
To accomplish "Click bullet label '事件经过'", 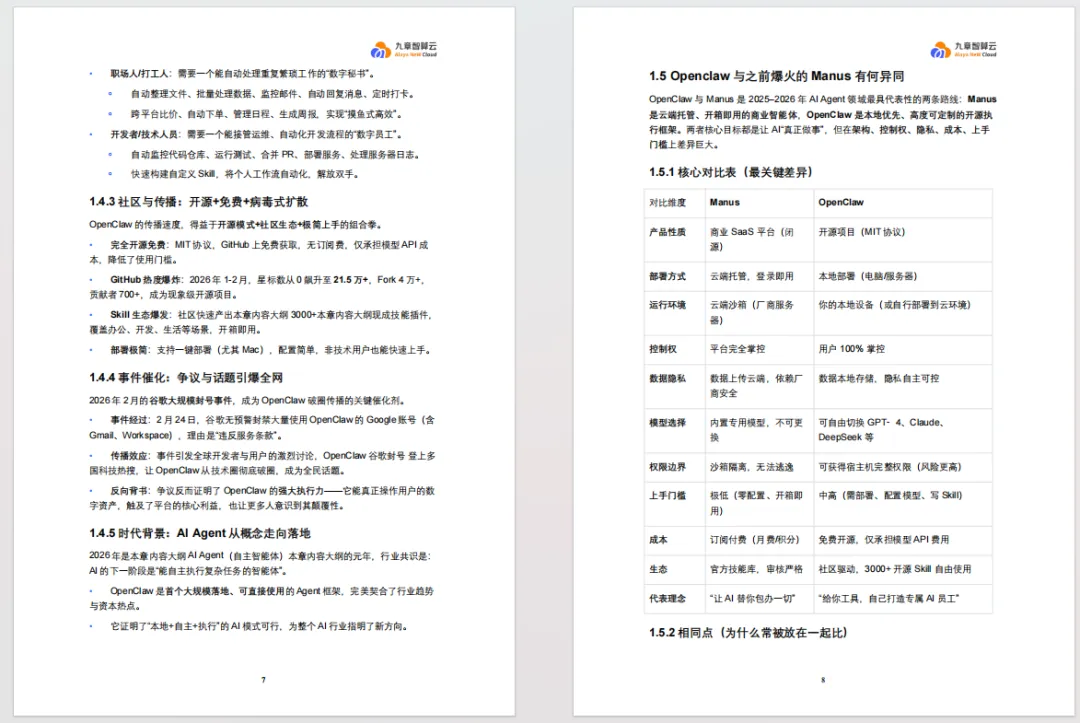I will click(129, 420).
